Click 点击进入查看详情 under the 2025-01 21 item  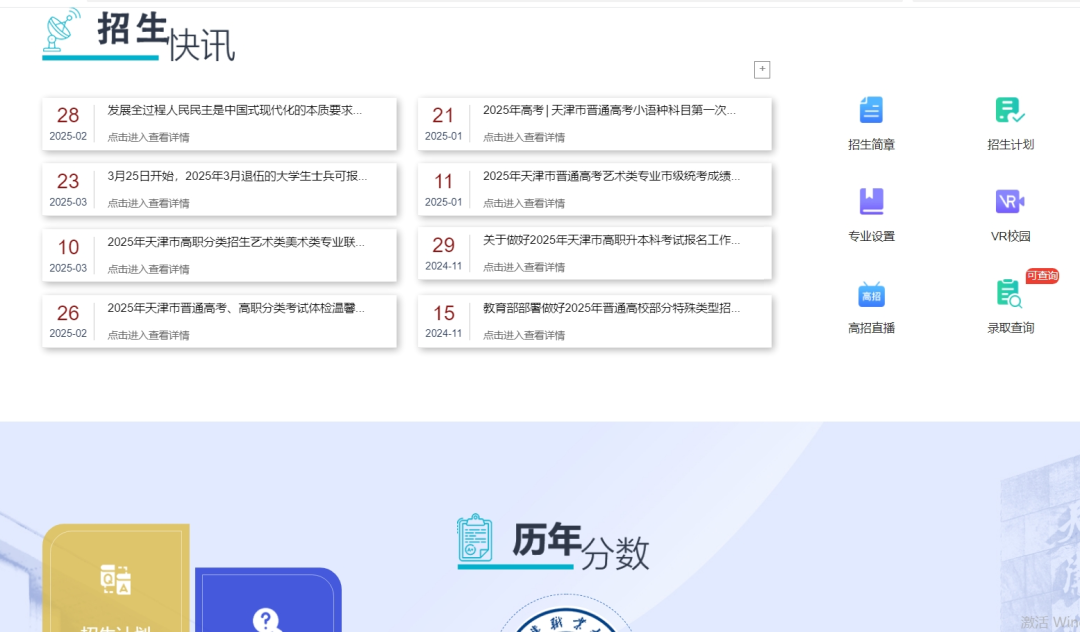524,137
